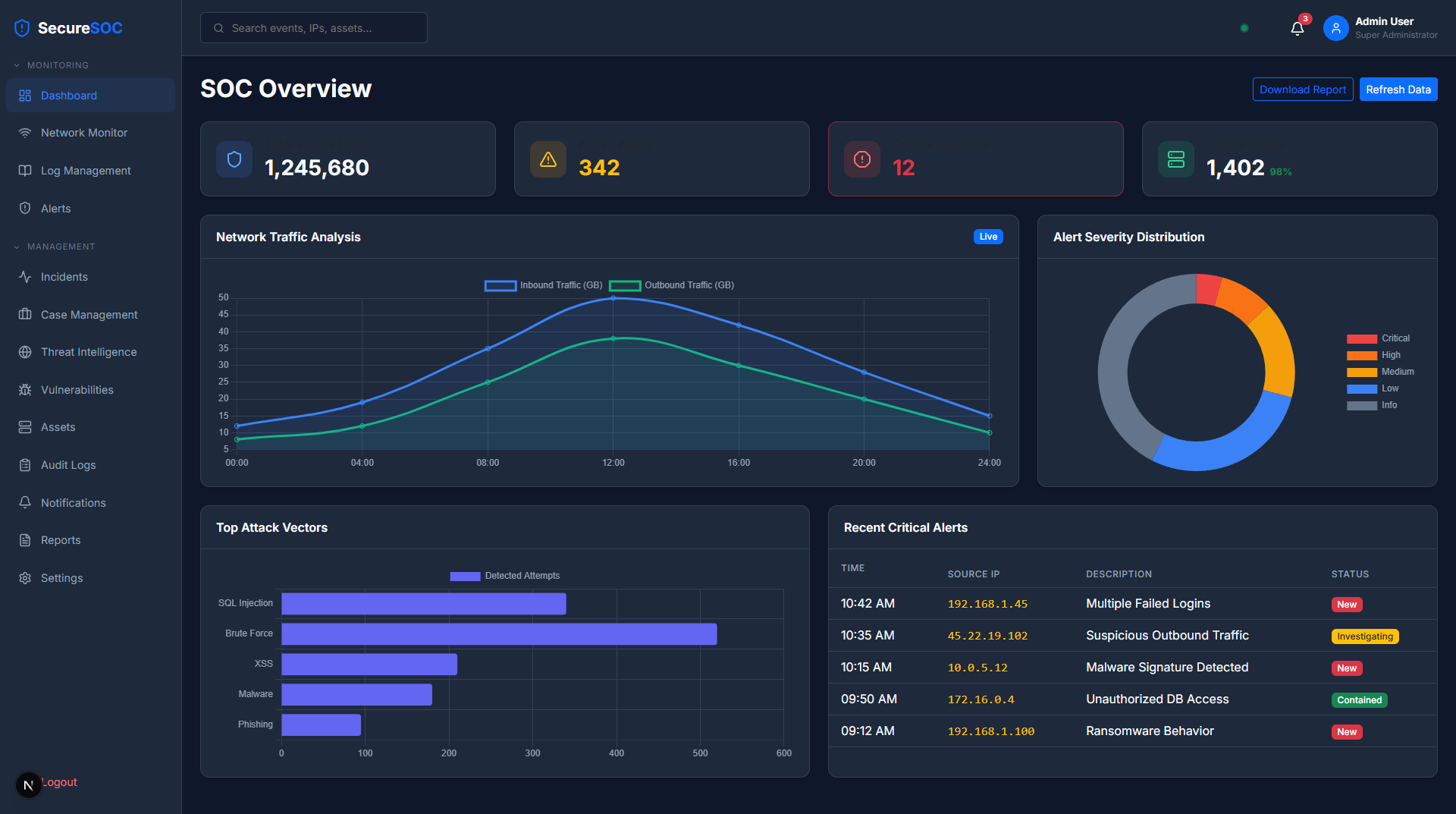The image size is (1456, 814).
Task: Click the Active Alerts warning triangle icon
Action: pyautogui.click(x=548, y=159)
